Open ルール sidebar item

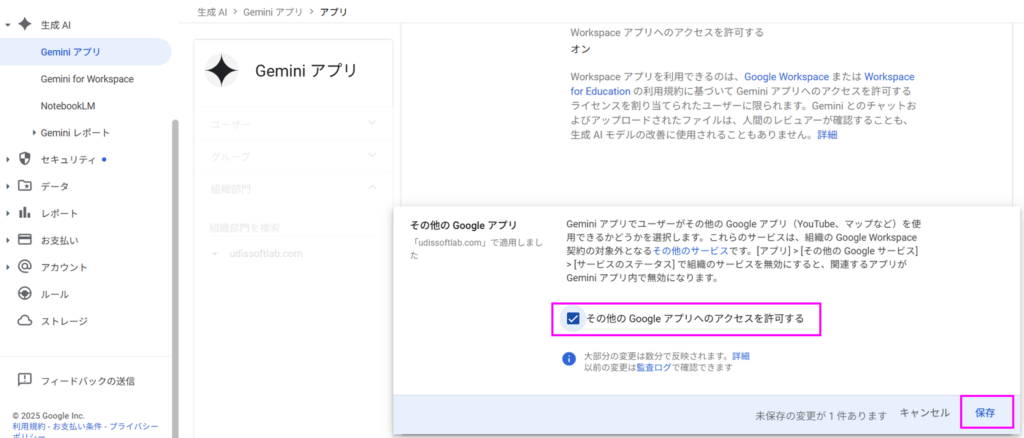tap(55, 294)
